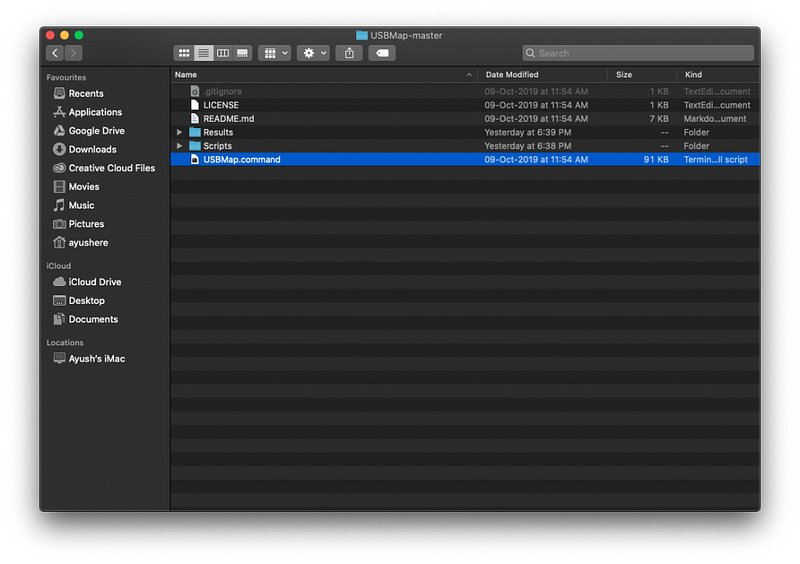Viewport: 800px width, 564px height.
Task: Sort by the Date Modified column header
Action: (542, 75)
